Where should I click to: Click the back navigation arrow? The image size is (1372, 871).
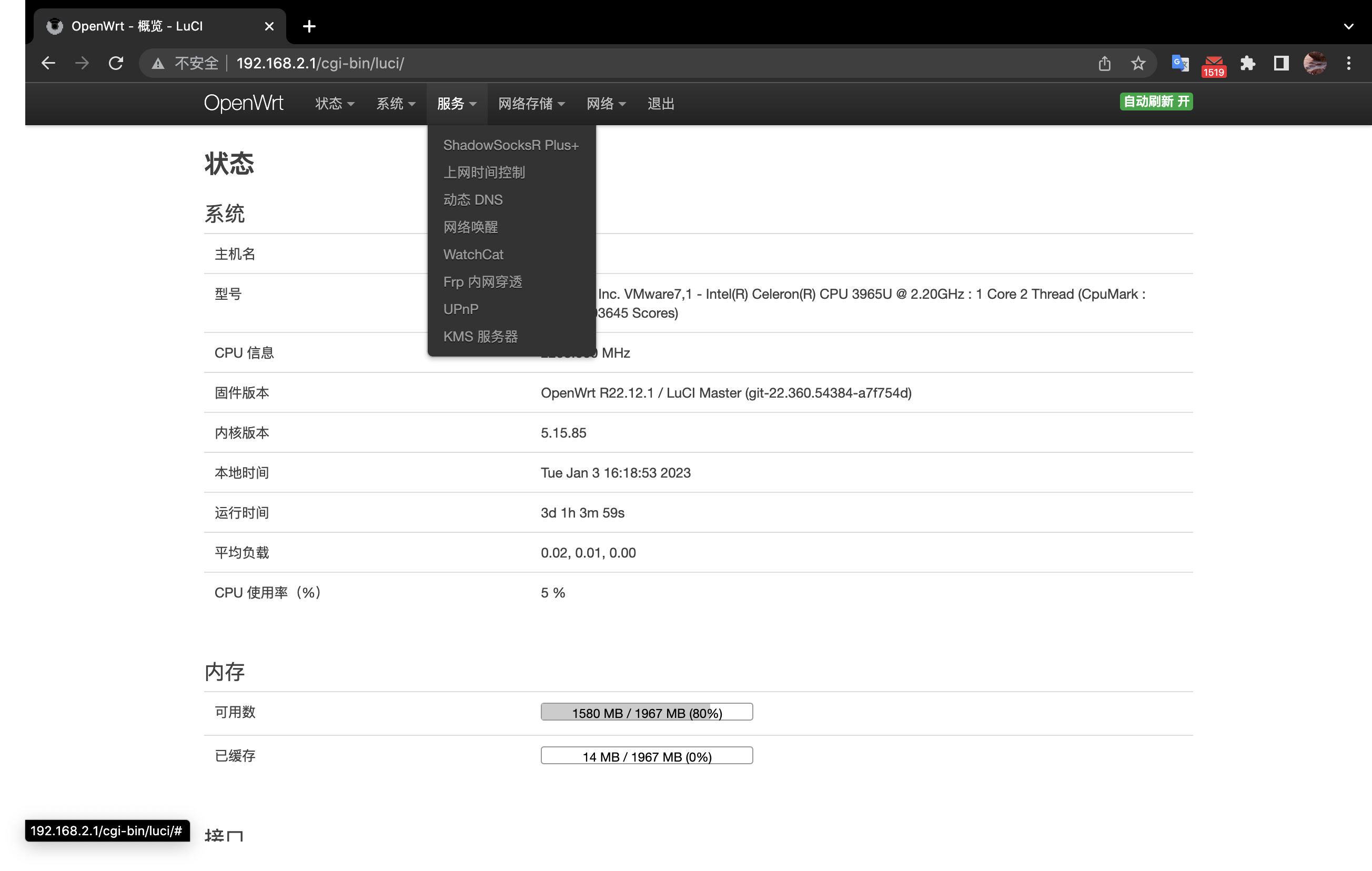48,63
